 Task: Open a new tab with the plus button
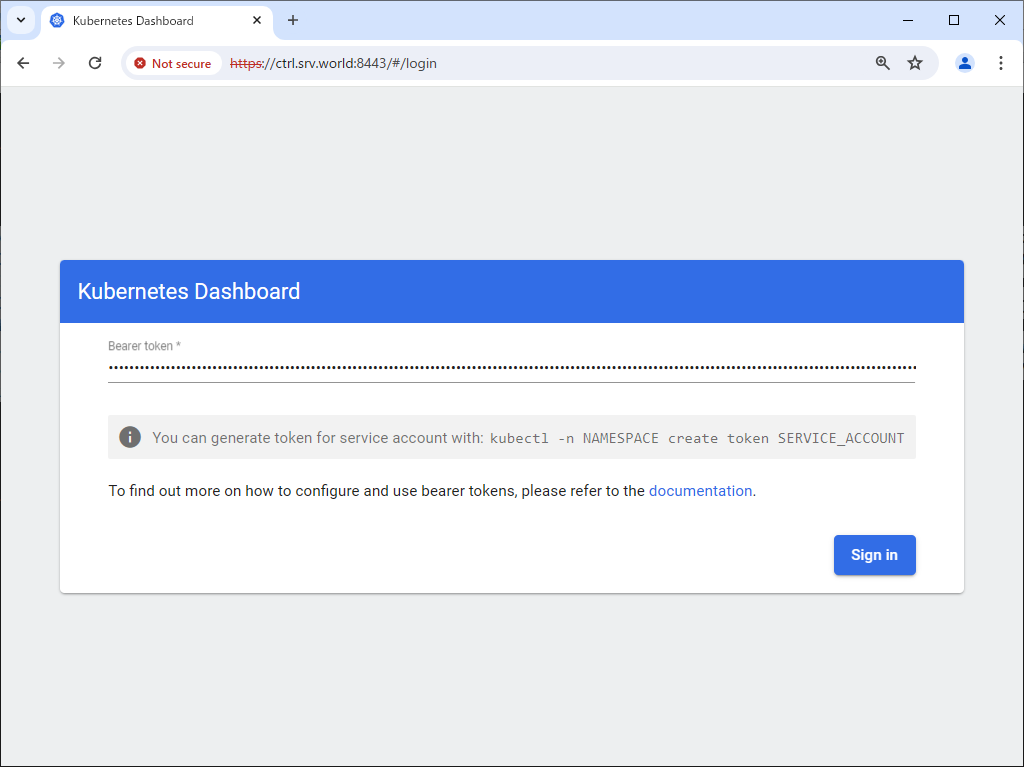[x=293, y=20]
